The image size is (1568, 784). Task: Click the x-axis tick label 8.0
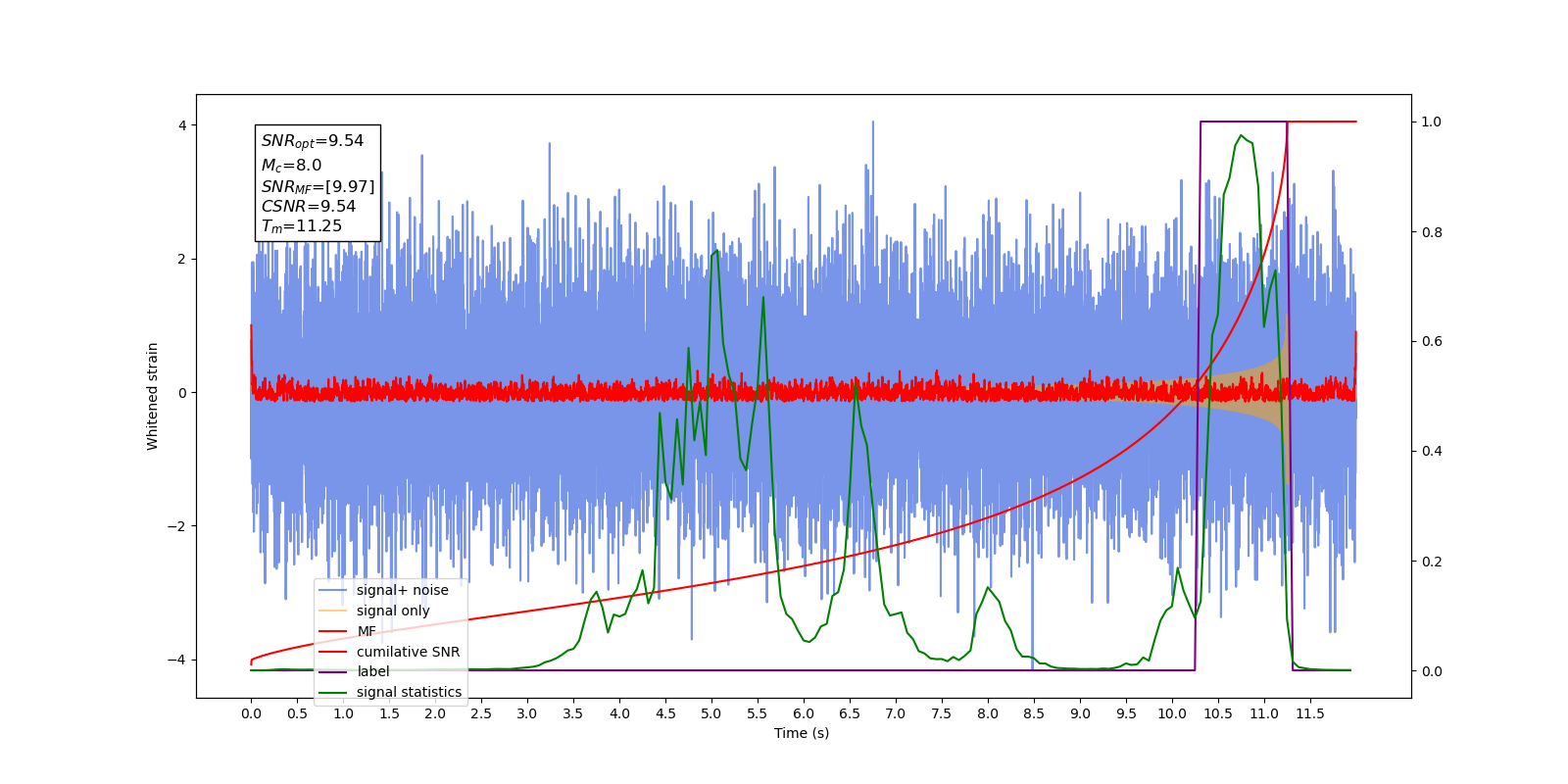tap(988, 713)
